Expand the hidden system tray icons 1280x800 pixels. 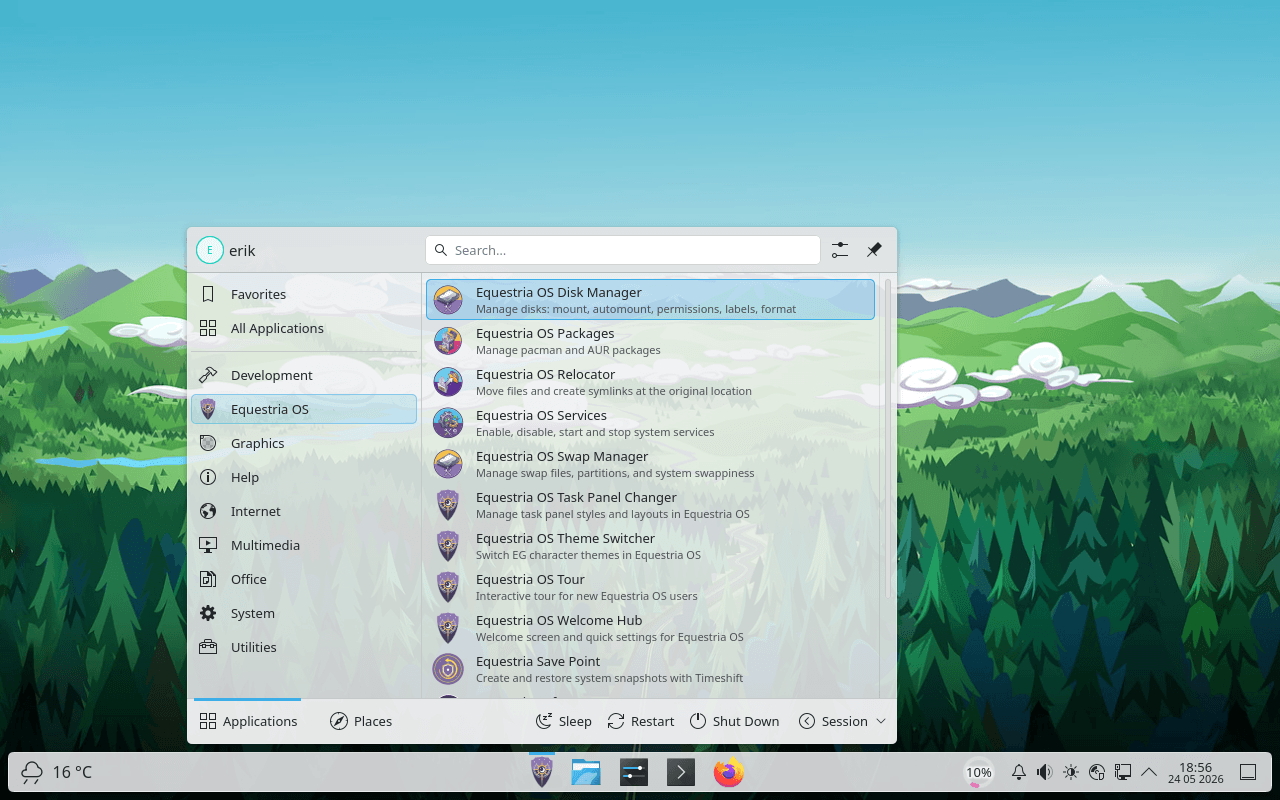pyautogui.click(x=1149, y=772)
